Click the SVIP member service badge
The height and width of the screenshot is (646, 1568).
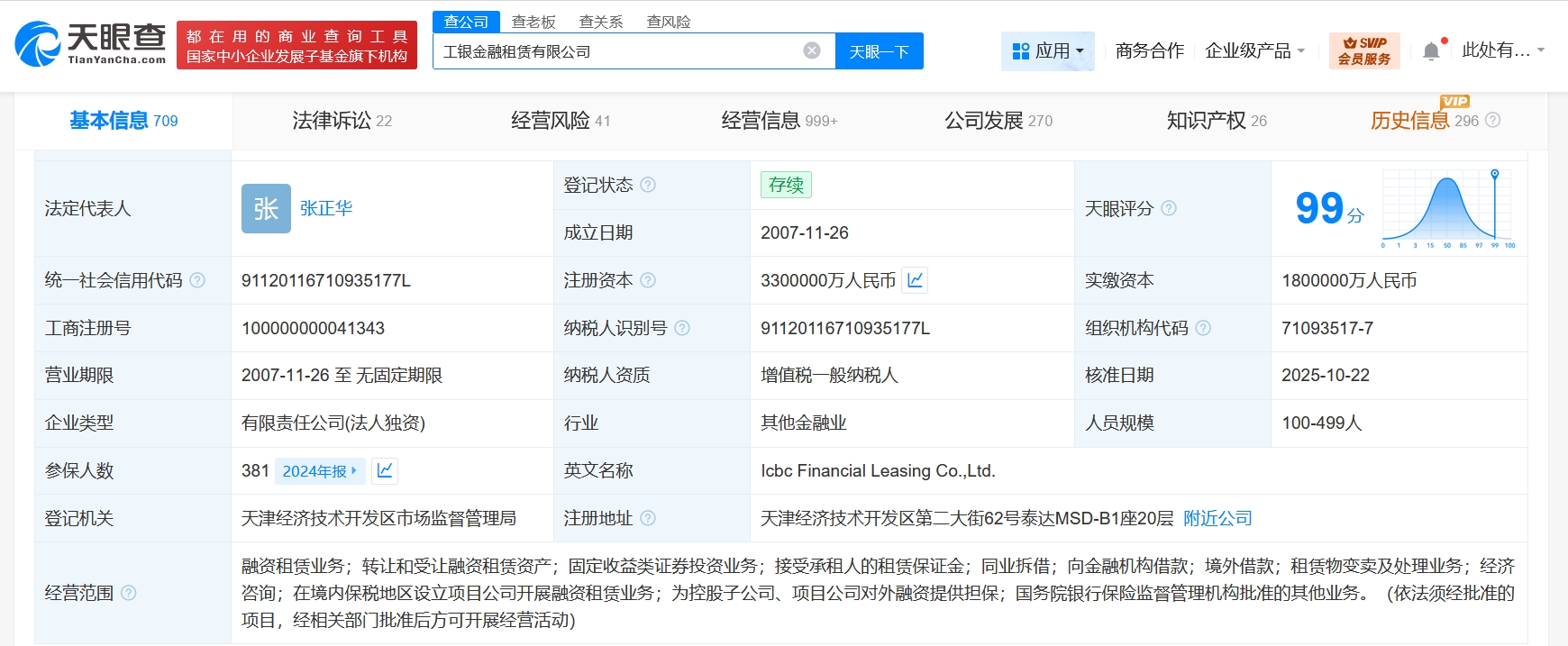coord(1363,50)
